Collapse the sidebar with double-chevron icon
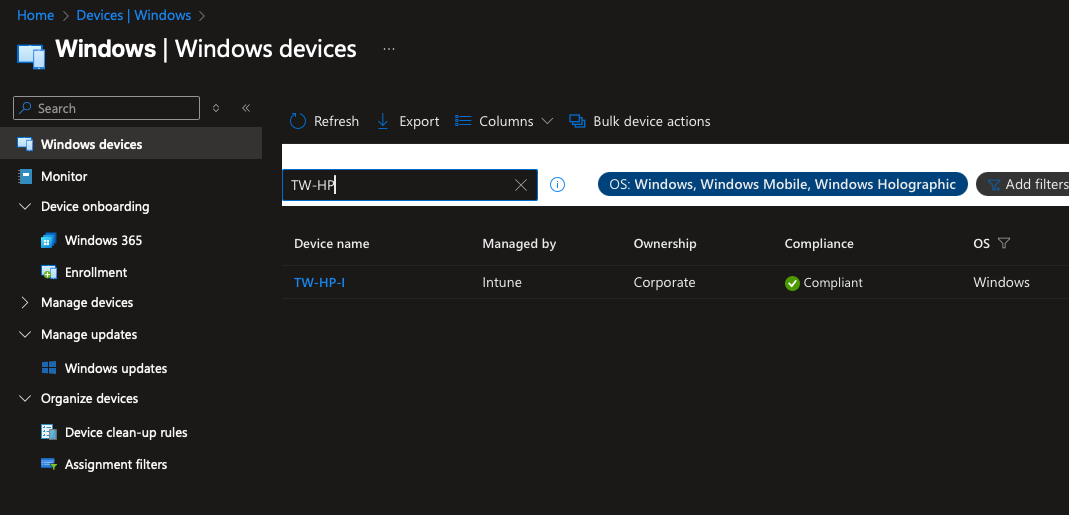 coord(246,108)
